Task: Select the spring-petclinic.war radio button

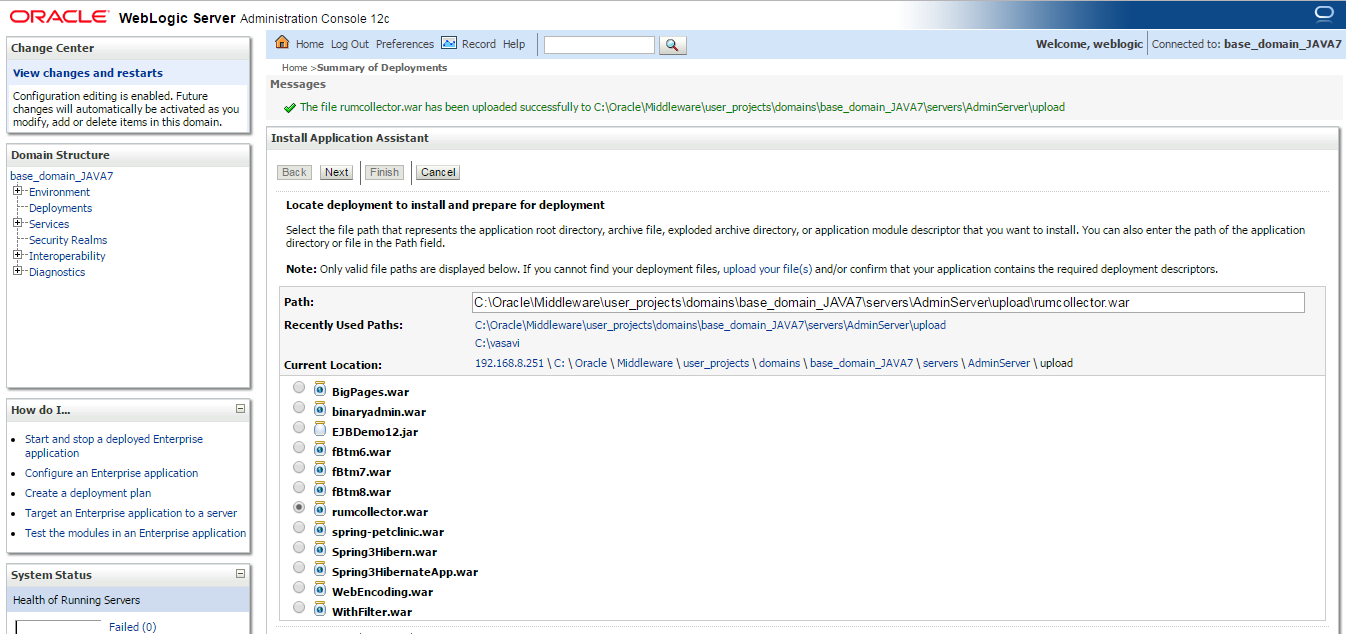Action: coord(299,528)
